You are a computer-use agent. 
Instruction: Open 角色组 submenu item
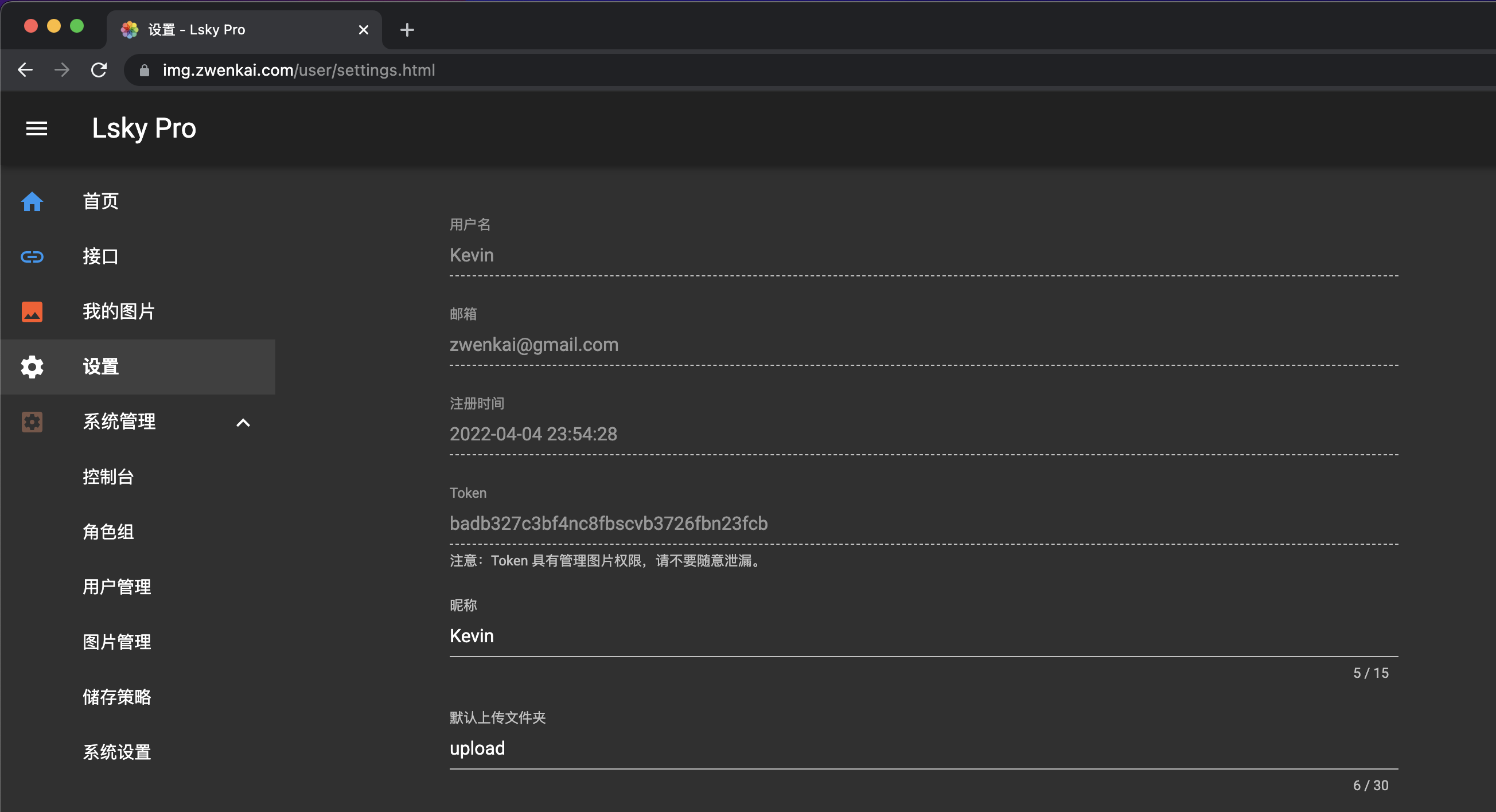(108, 532)
